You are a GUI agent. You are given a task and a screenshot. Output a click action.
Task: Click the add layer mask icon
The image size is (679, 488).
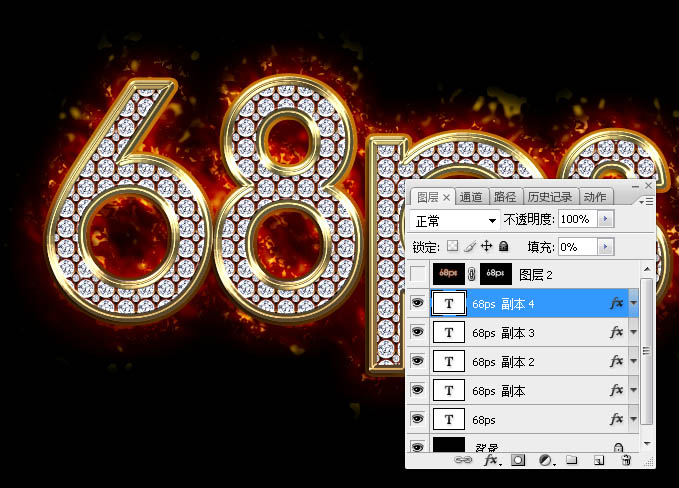(x=519, y=461)
